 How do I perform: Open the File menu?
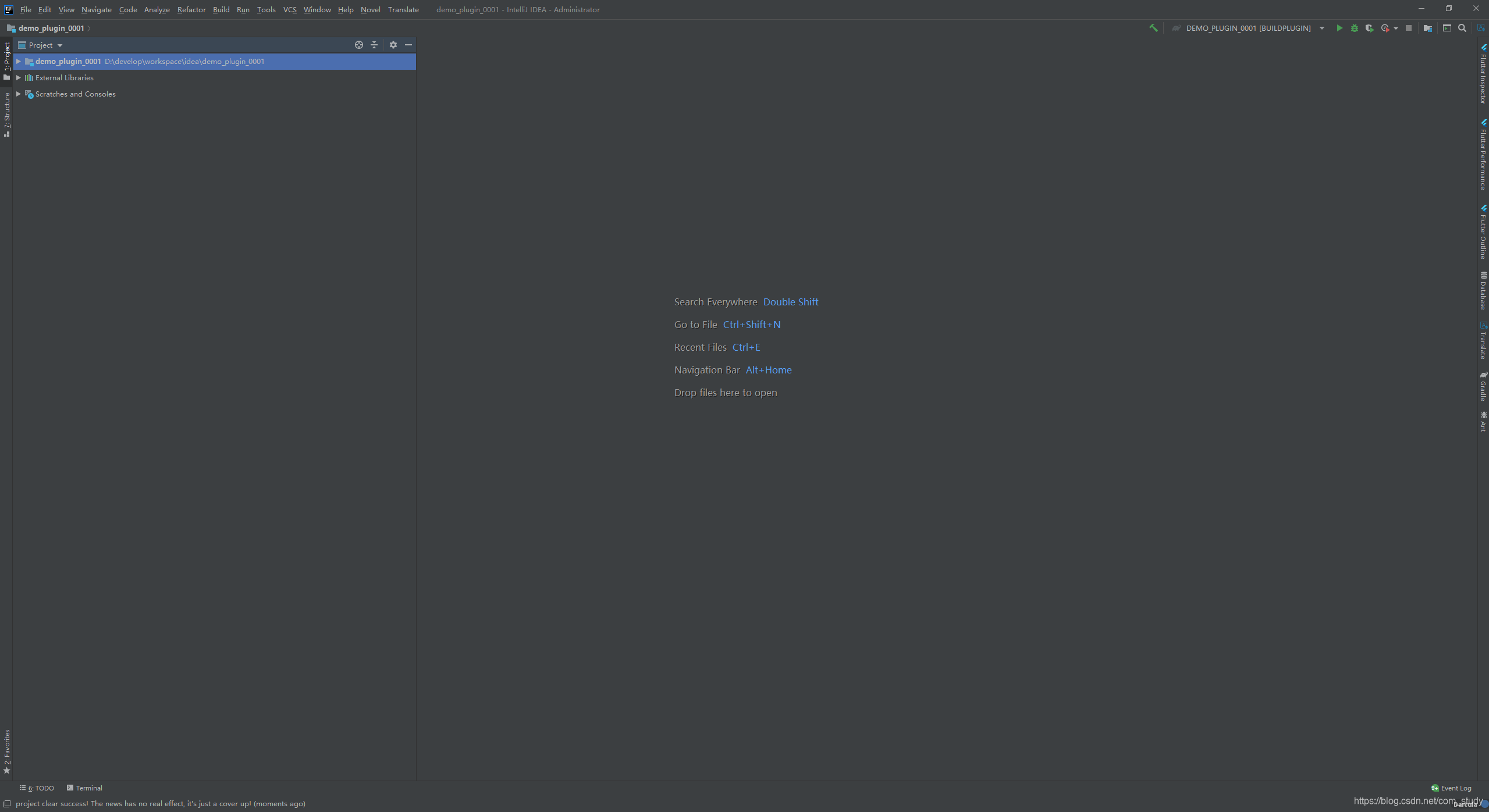26,9
